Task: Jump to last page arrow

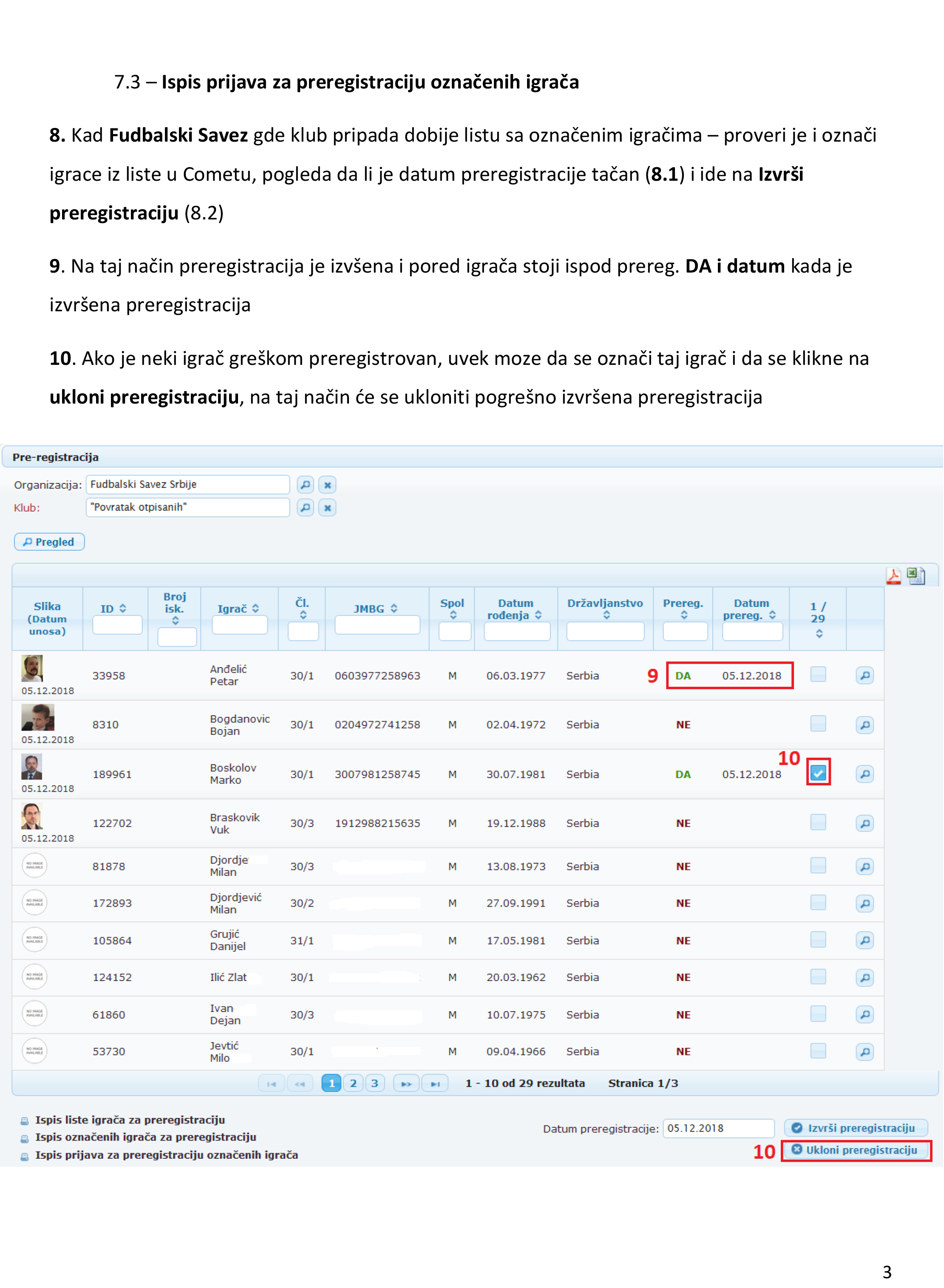Action: click(435, 1083)
